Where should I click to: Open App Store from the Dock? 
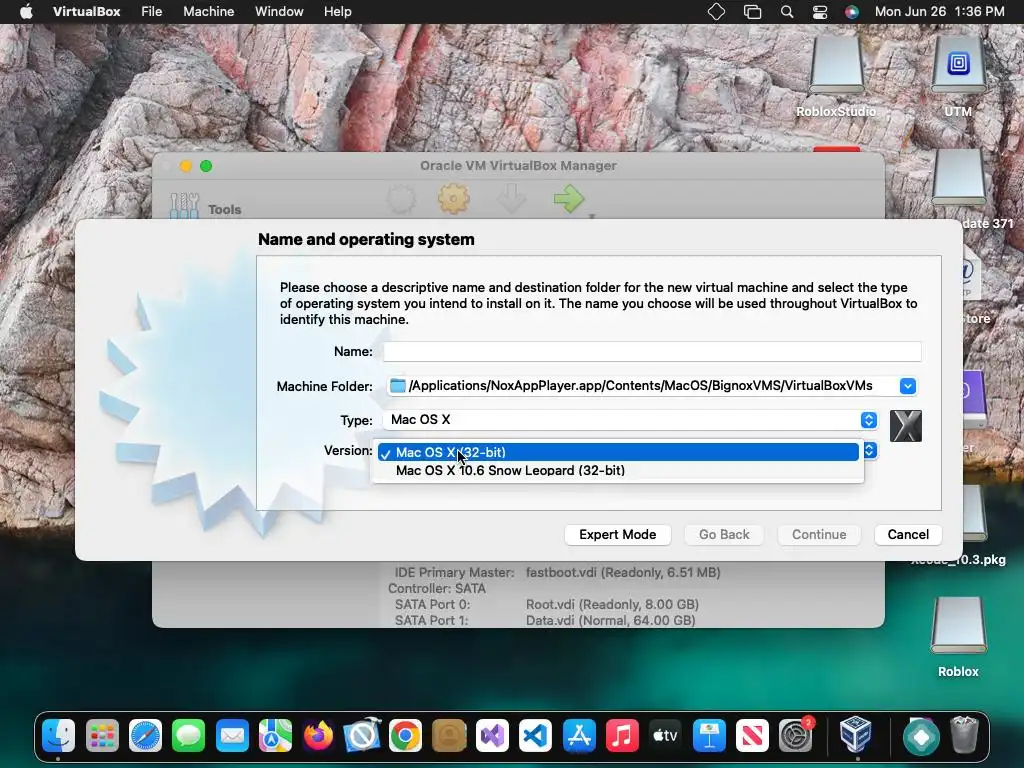(579, 736)
